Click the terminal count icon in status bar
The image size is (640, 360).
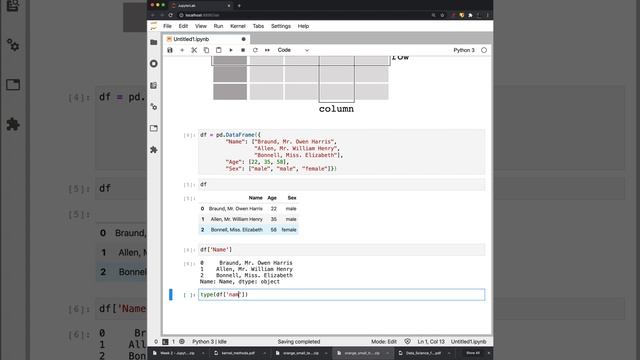[x=165, y=342]
